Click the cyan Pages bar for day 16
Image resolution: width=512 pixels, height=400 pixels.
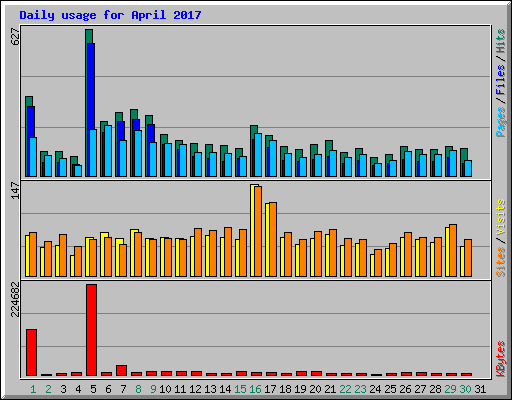[258, 155]
